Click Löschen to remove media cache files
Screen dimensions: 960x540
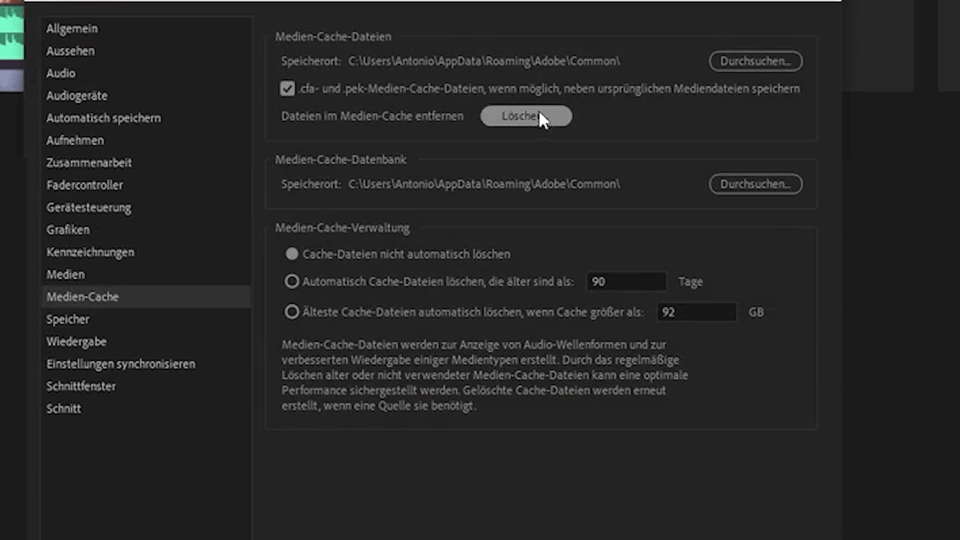[x=525, y=116]
